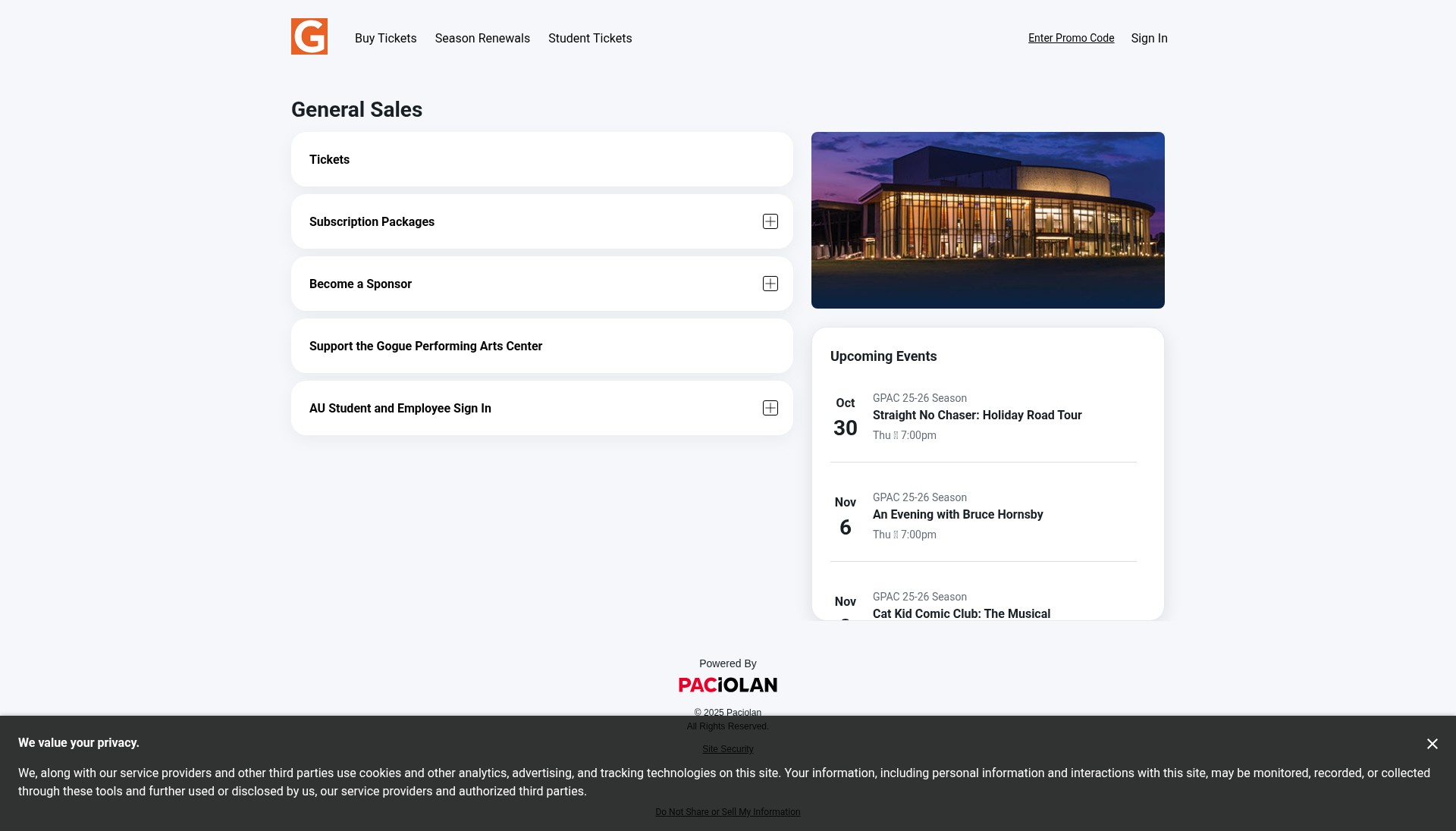
Task: Click the We value your privacy heading
Action: click(x=79, y=743)
